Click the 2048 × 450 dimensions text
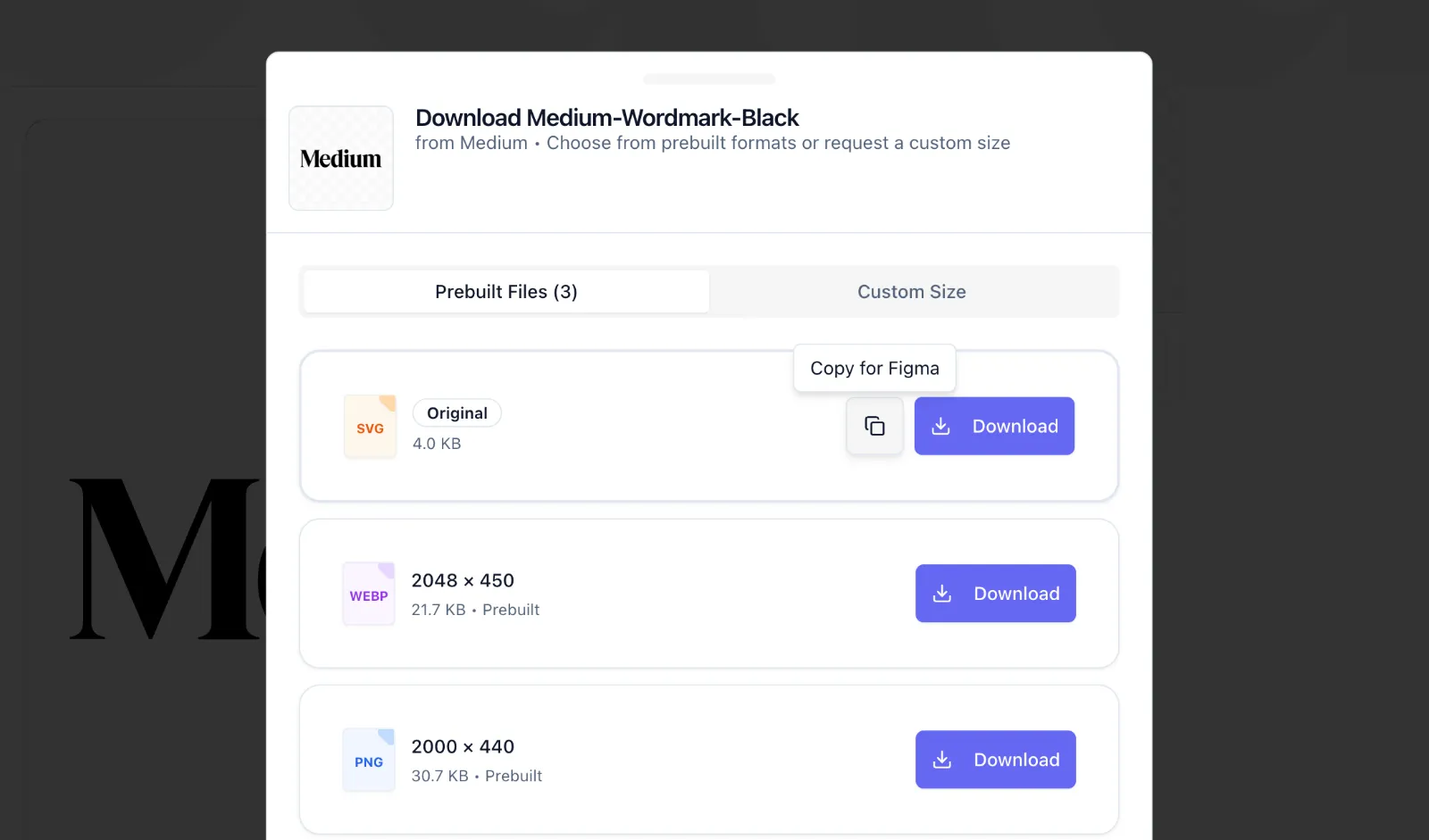Screen dimensions: 1429x840 pyautogui.click(x=463, y=580)
